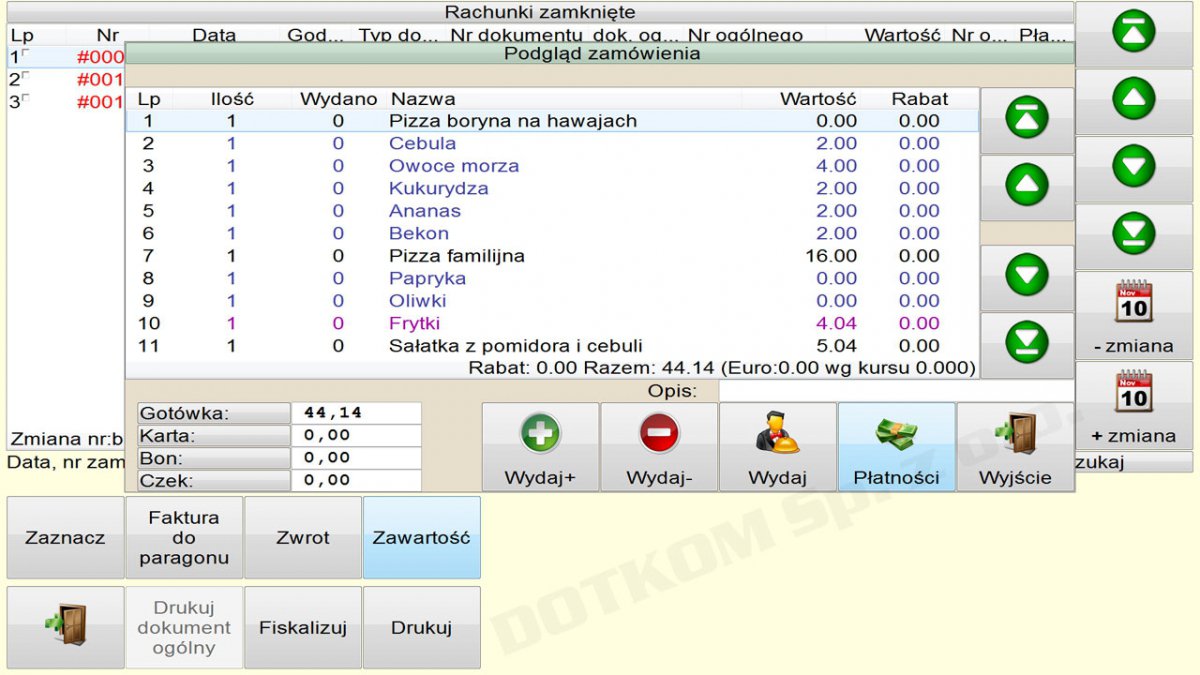Select the Zawartość button
This screenshot has height=675, width=1200.
pyautogui.click(x=421, y=538)
